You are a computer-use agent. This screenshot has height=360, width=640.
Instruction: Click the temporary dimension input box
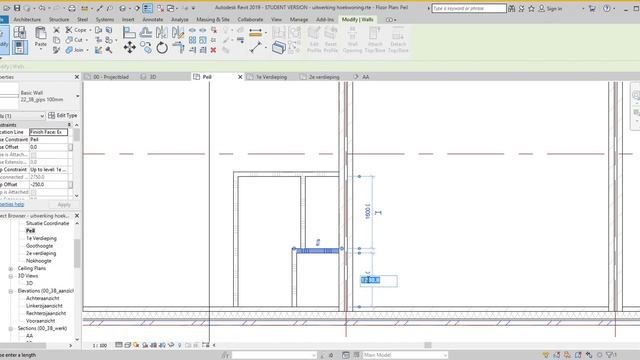379,280
